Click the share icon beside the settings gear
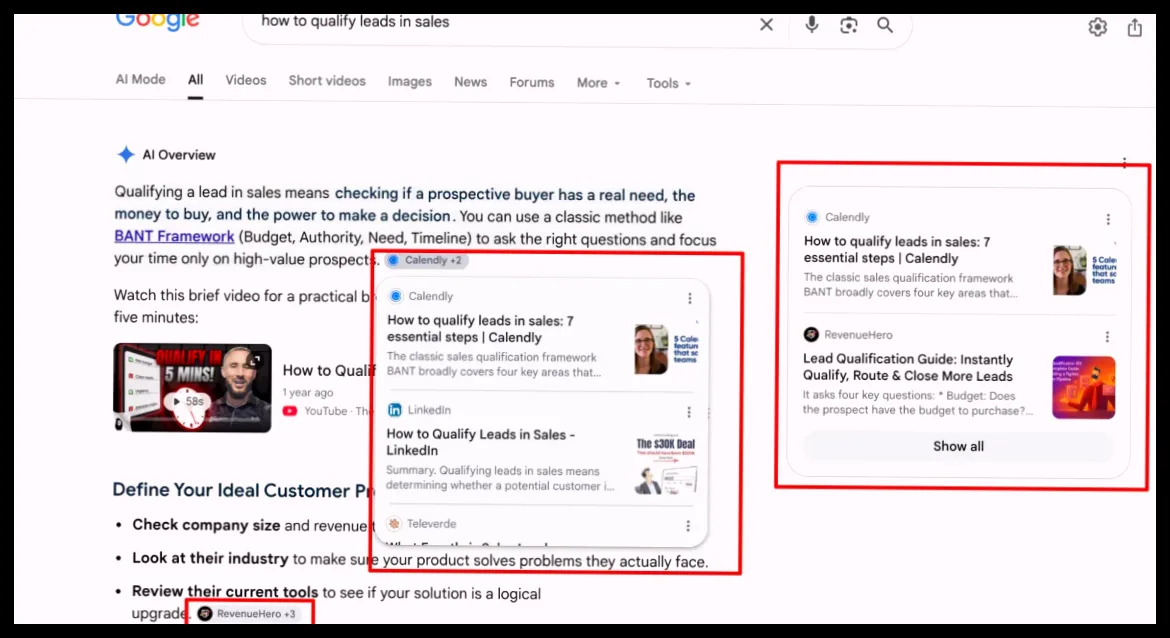 pos(1135,28)
